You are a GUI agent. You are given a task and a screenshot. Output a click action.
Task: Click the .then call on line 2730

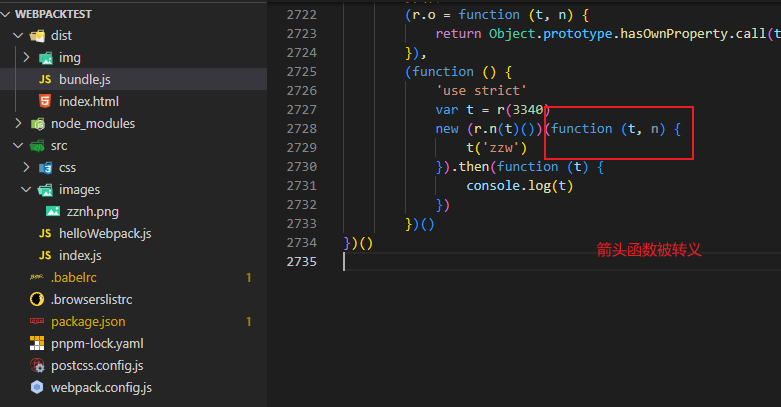(472, 167)
